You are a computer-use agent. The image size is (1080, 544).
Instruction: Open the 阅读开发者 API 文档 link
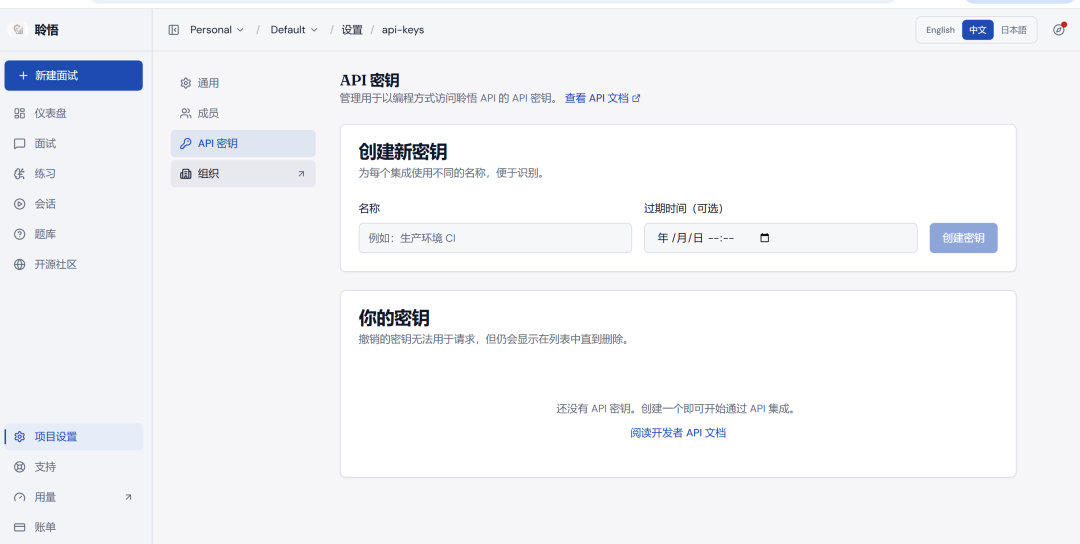click(678, 433)
